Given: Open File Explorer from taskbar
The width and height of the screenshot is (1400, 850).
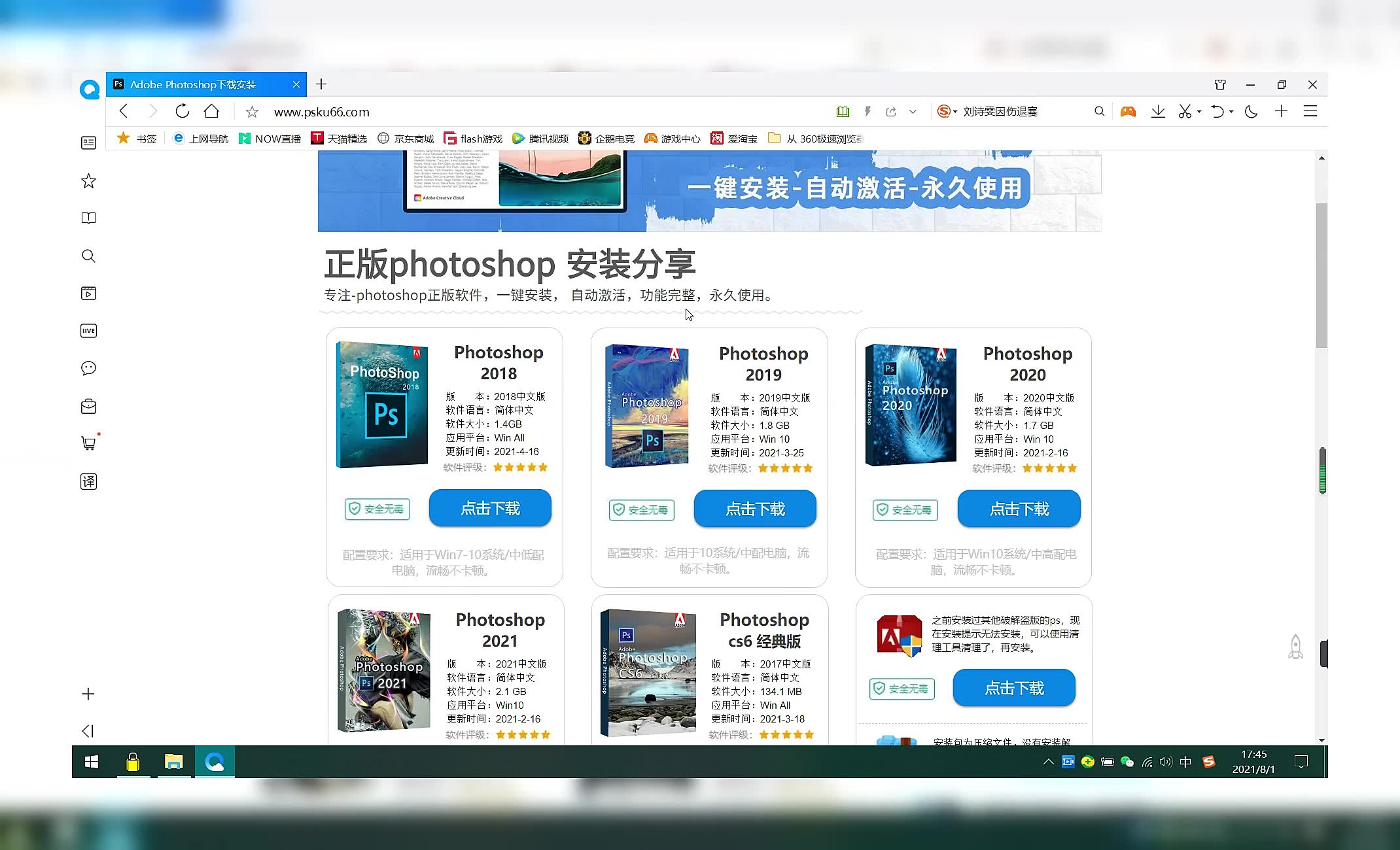Looking at the screenshot, I should pos(173,762).
